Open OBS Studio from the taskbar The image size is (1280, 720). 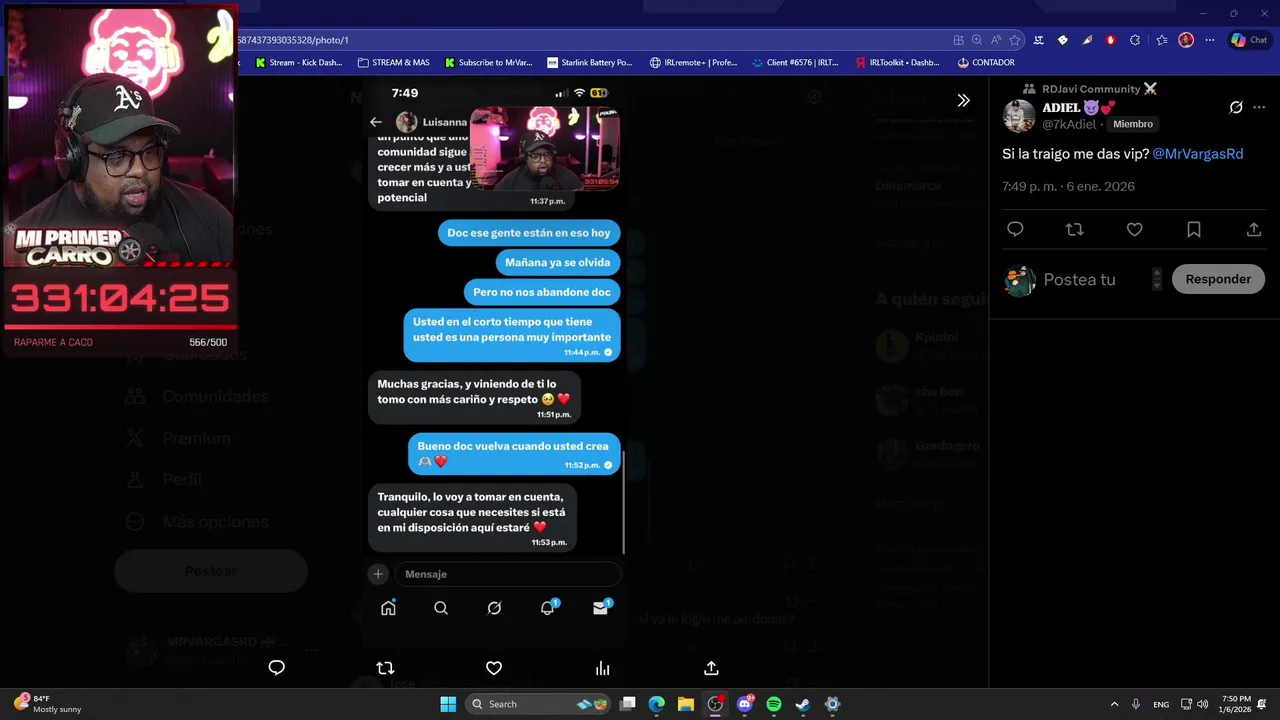click(715, 704)
